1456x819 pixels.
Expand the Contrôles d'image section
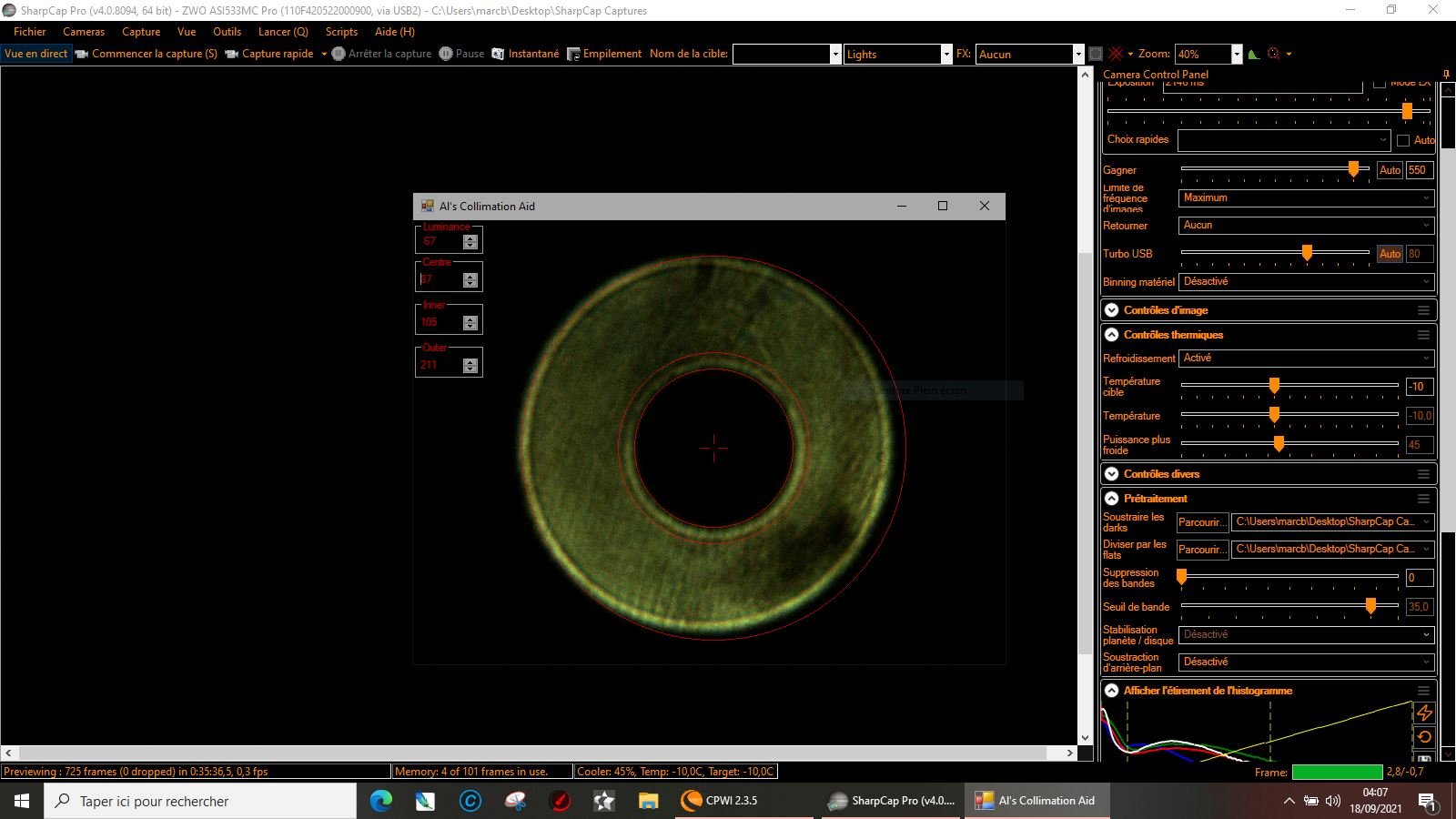click(x=1111, y=310)
